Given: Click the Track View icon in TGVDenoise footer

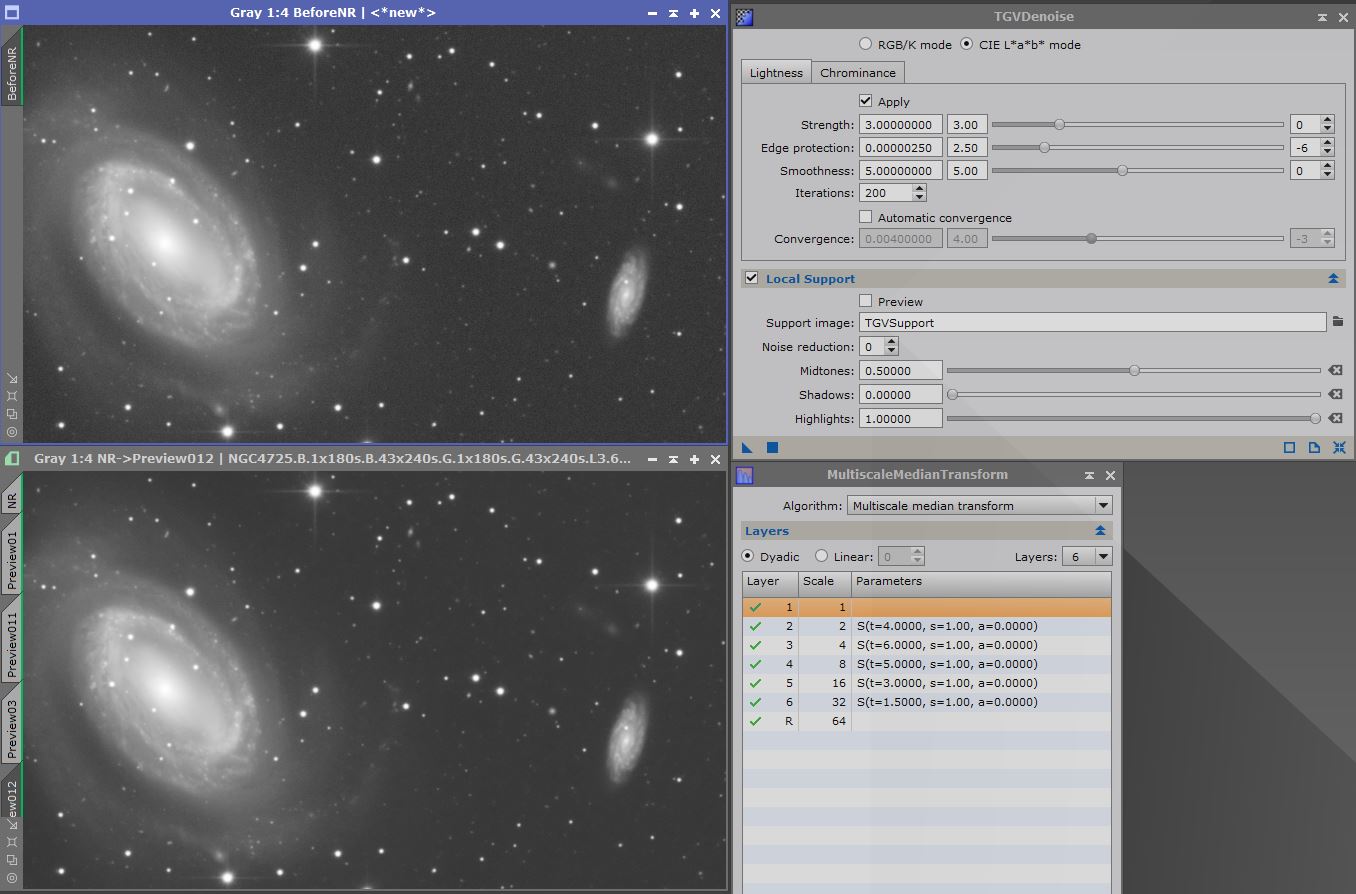Looking at the screenshot, I should [1289, 447].
